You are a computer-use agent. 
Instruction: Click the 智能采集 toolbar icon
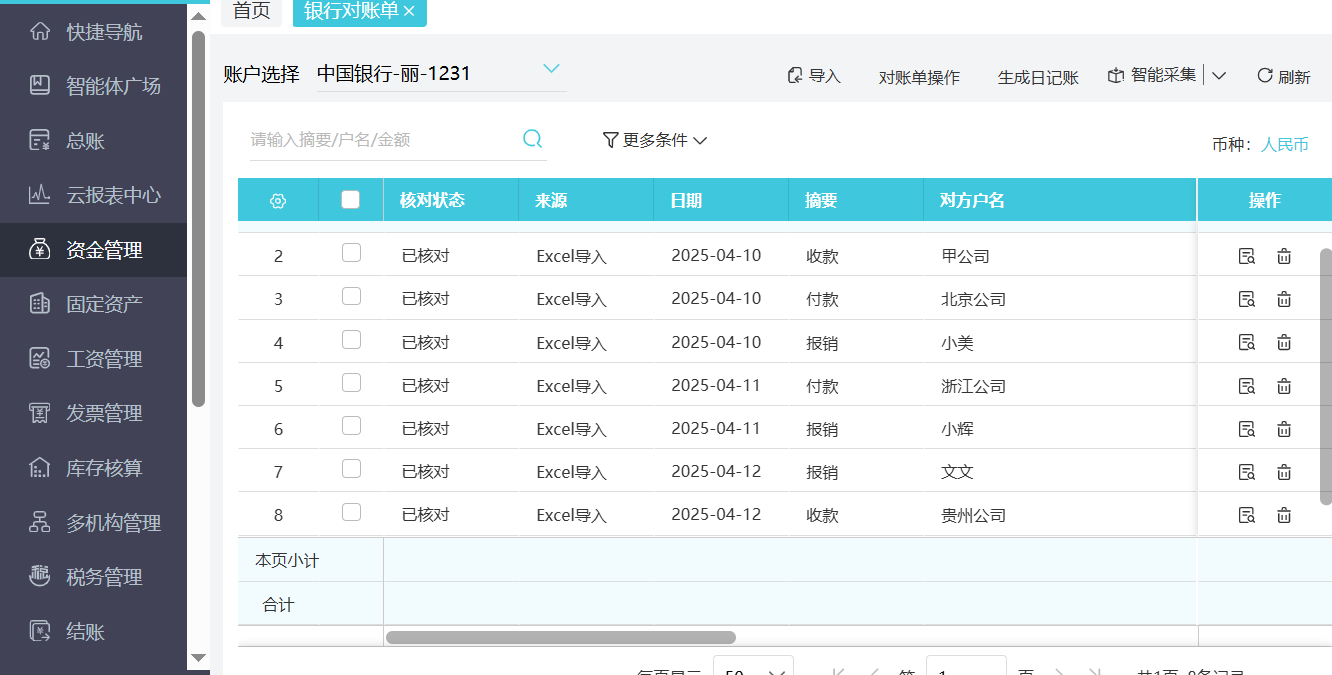[1115, 74]
